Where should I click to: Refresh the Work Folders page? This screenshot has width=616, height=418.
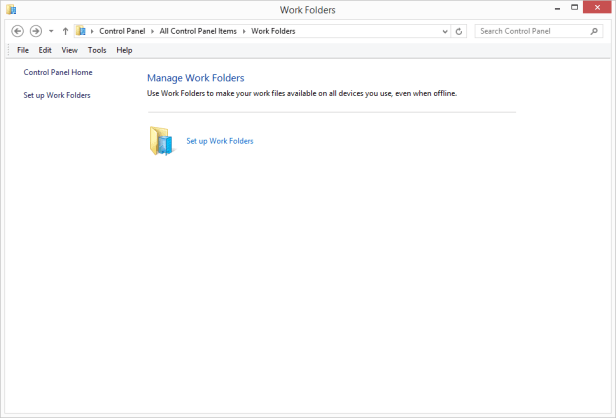[459, 31]
